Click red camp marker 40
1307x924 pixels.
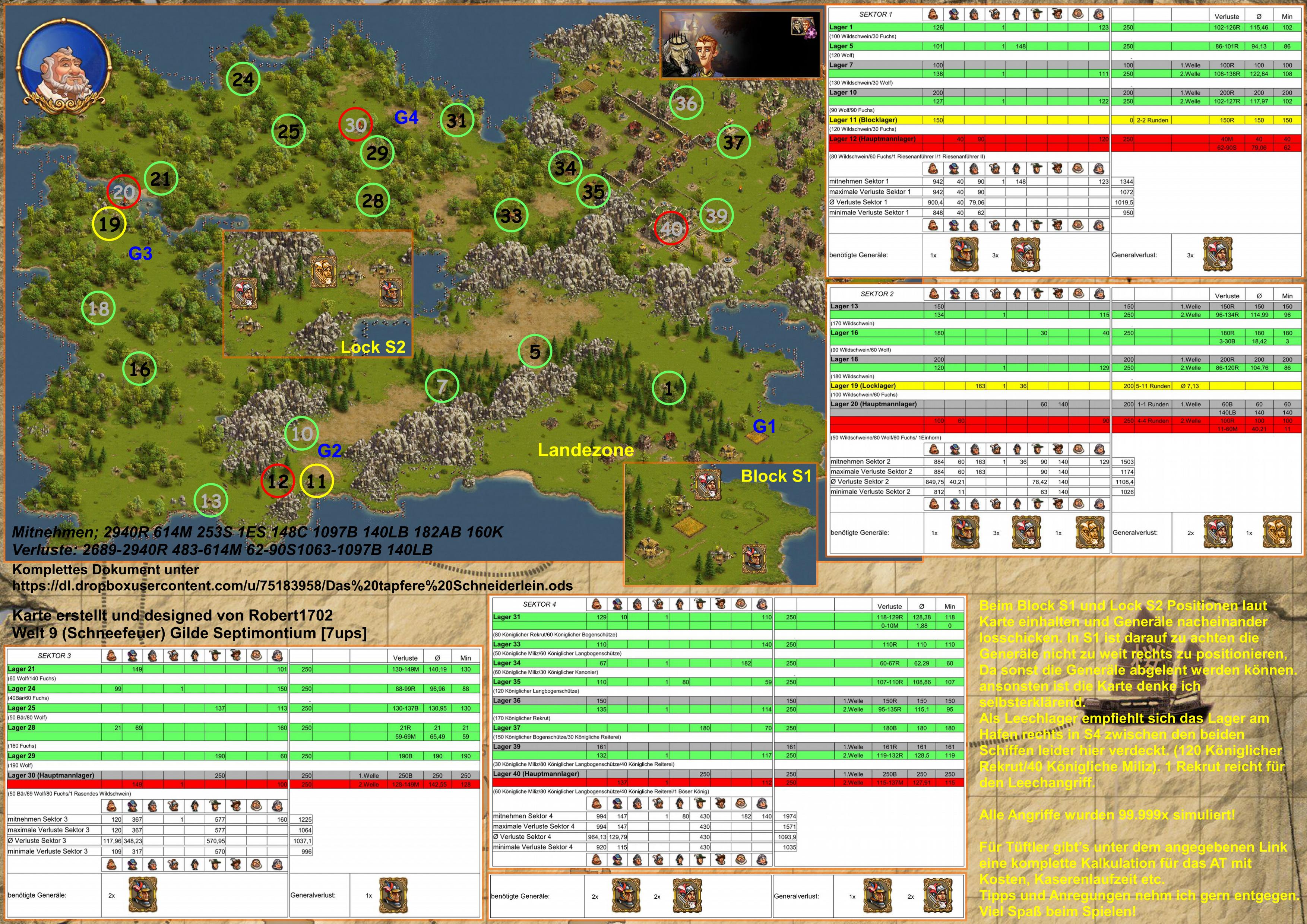click(671, 228)
